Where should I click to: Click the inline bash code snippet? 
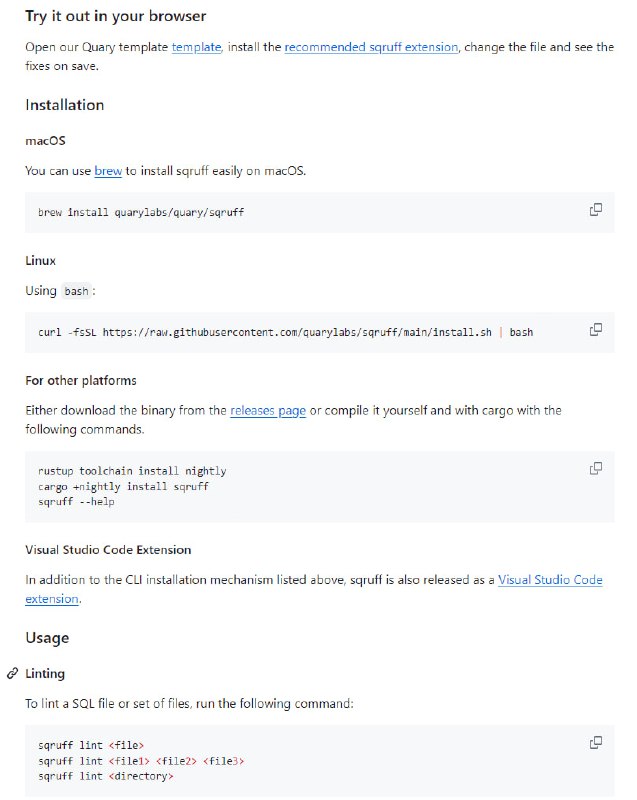coord(76,290)
